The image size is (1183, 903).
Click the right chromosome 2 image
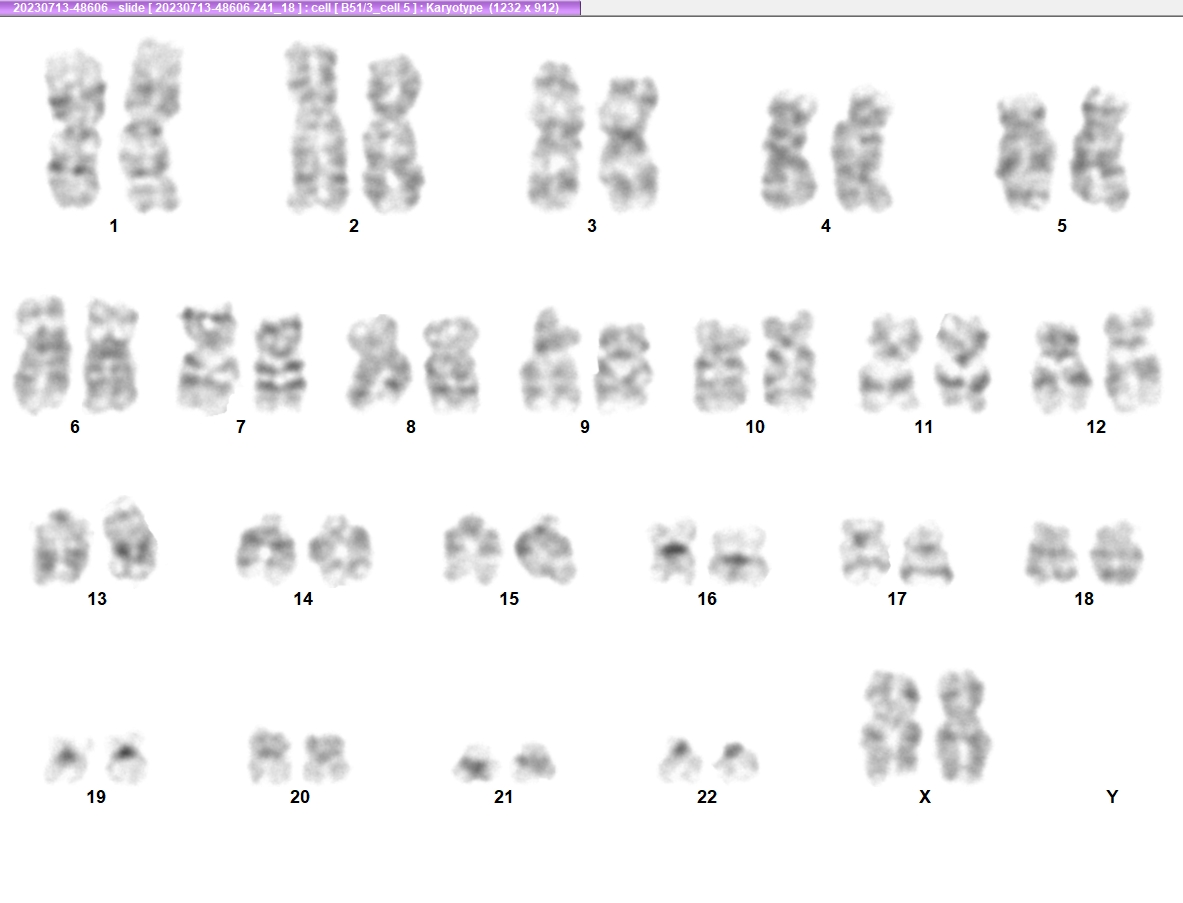pos(392,132)
